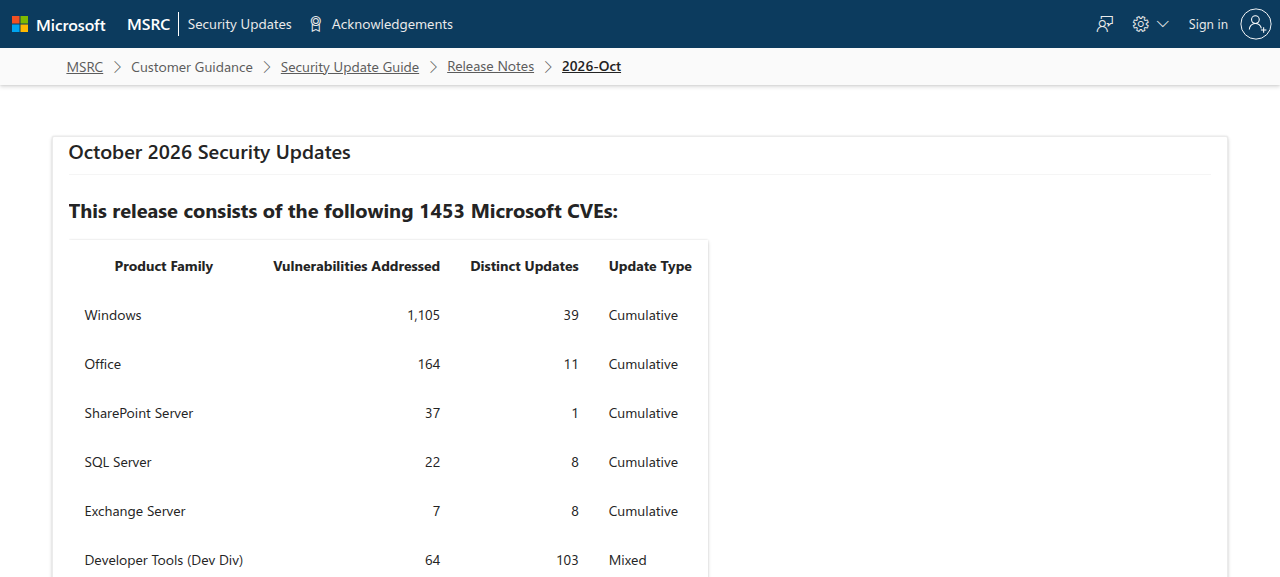Click the 103 distinct updates value
Screen dimensions: 1280x577
(x=568, y=560)
